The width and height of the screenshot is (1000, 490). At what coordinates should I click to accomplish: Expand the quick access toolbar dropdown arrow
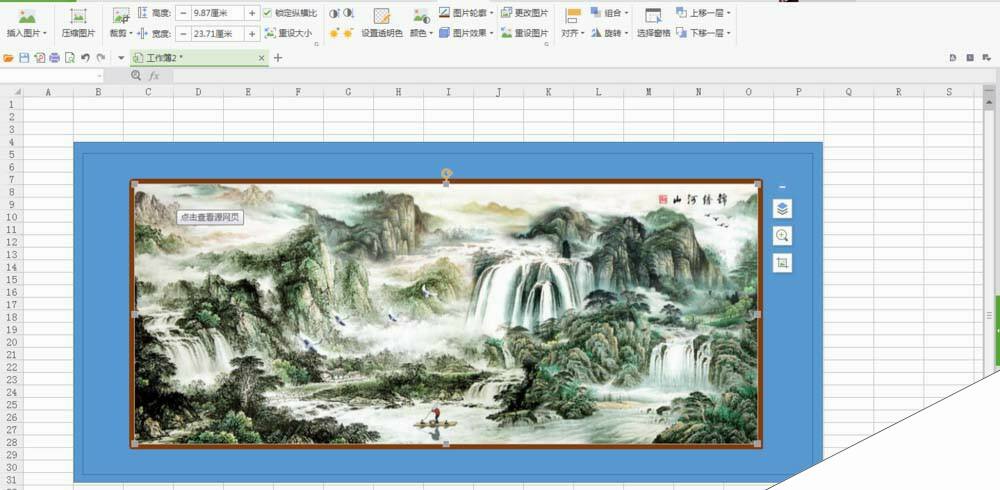coord(121,58)
